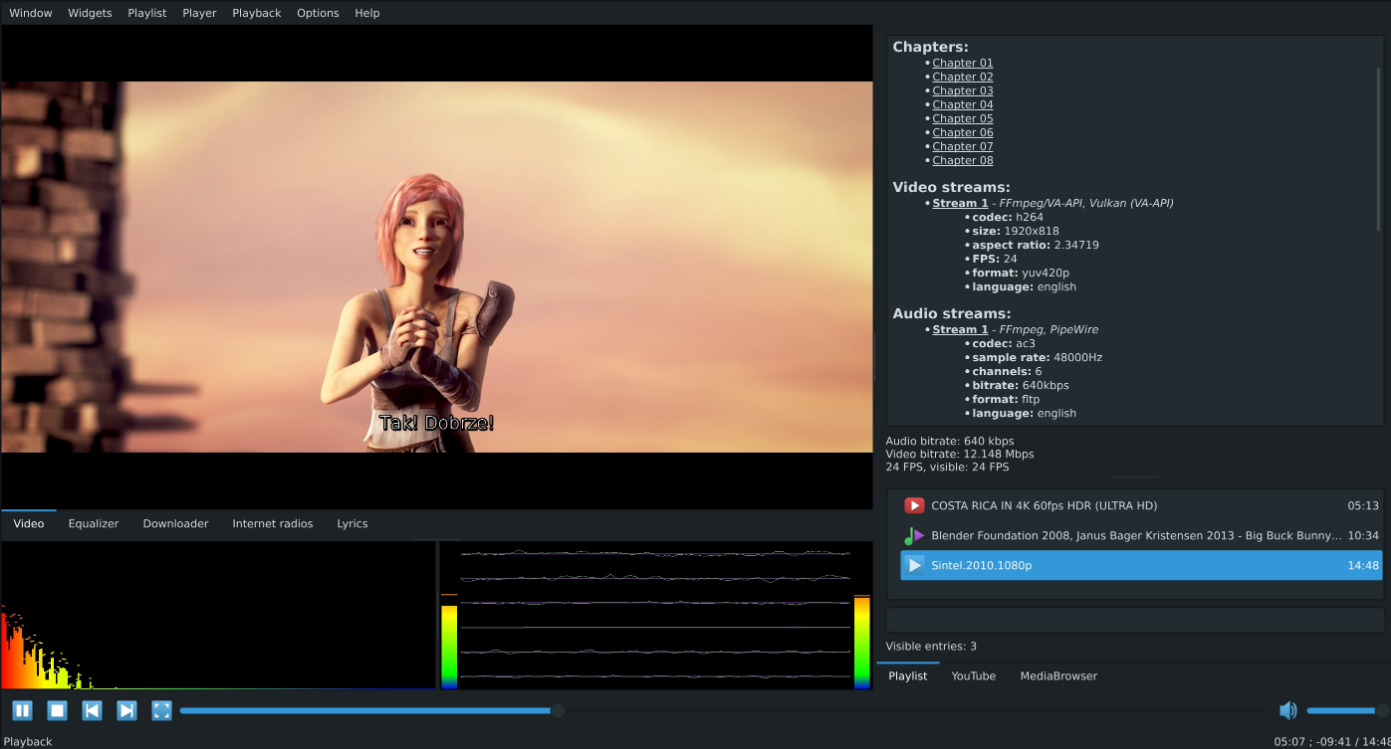This screenshot has width=1391, height=749.
Task: Switch to the MediaBrowser tab
Action: point(1058,676)
